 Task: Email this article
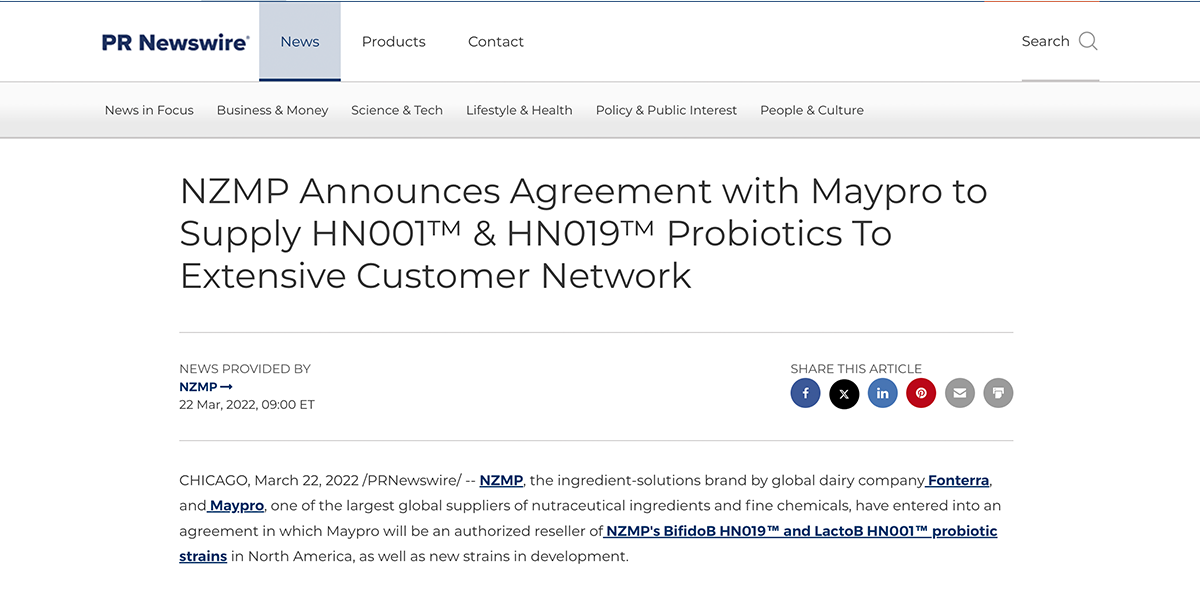pyautogui.click(x=959, y=393)
